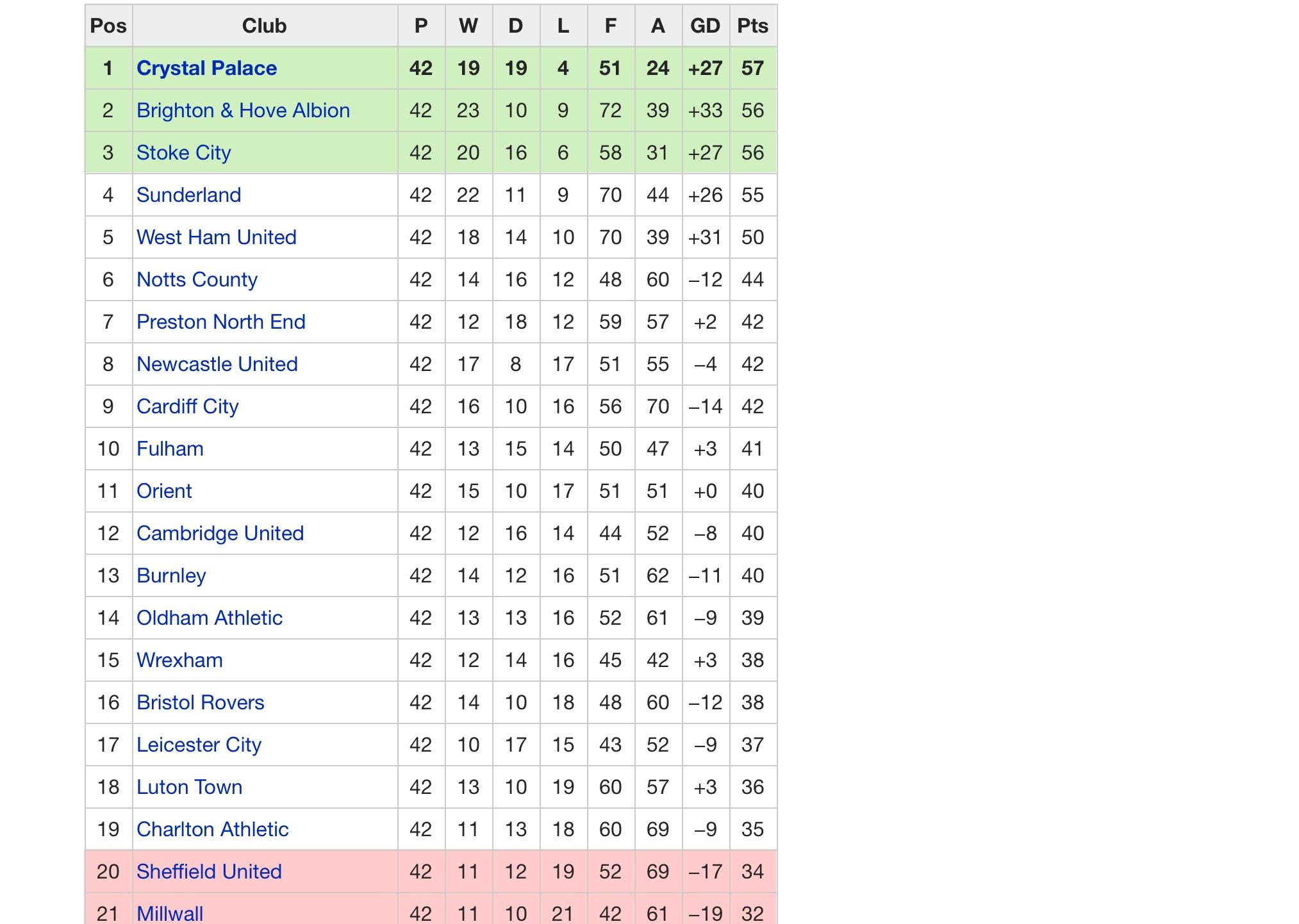Click West Ham United link
This screenshot has width=1299, height=924.
(x=216, y=237)
